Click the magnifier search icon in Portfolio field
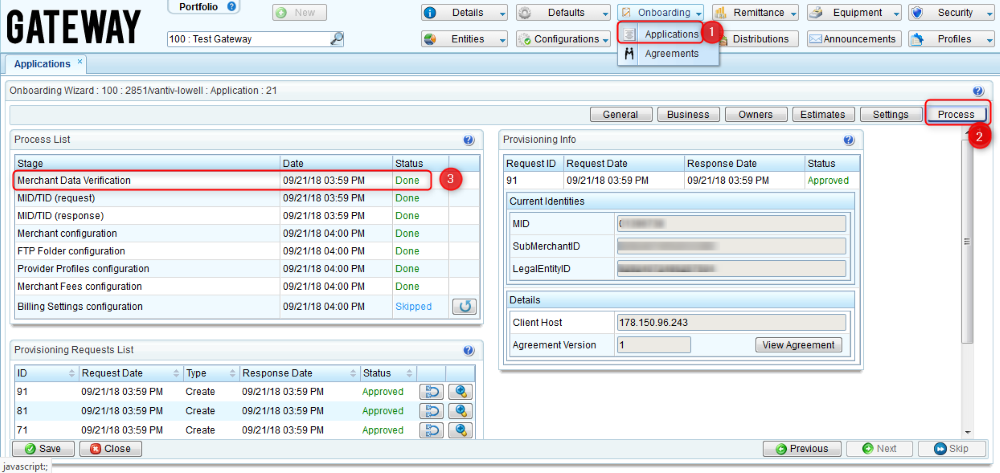The image size is (1000, 473). (337, 39)
